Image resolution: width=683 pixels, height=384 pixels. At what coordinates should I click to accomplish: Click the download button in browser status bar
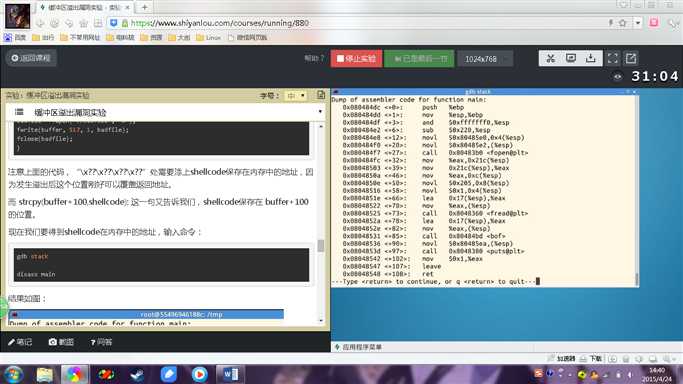click(591, 359)
